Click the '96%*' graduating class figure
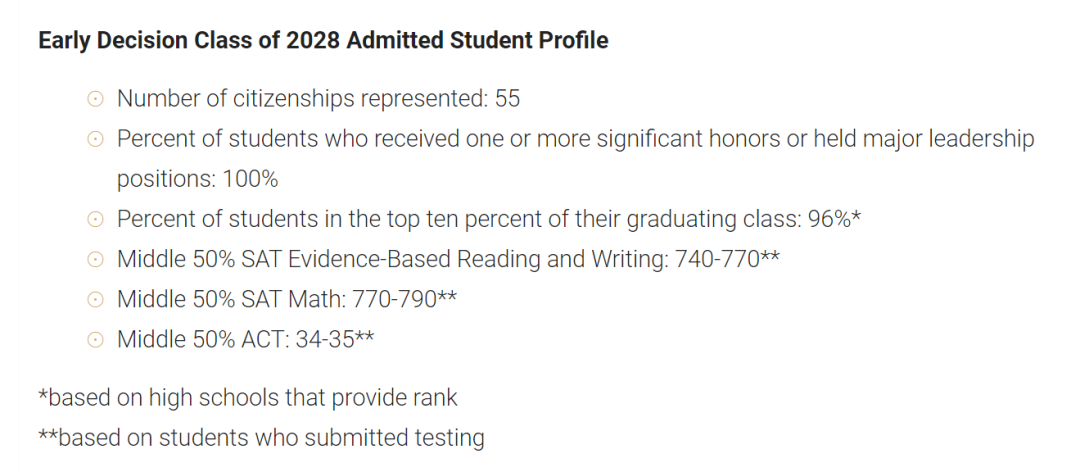 pyautogui.click(x=835, y=219)
